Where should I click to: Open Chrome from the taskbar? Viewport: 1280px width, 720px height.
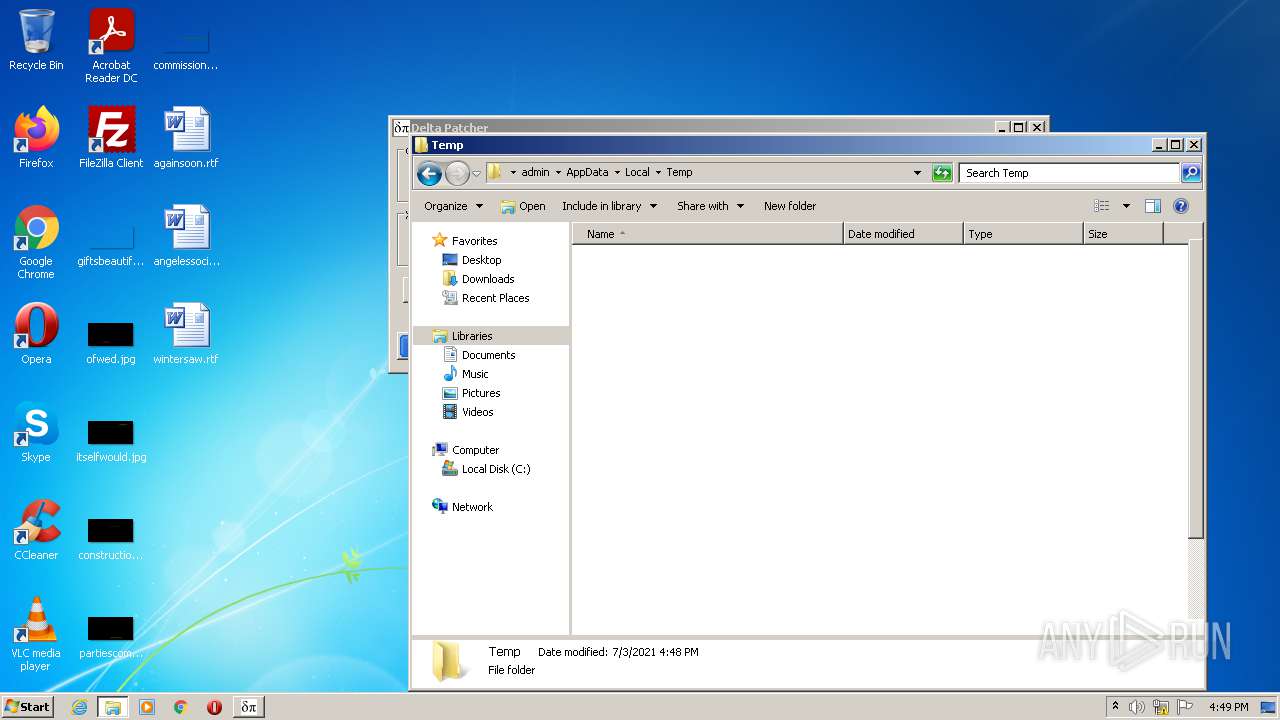(181, 707)
